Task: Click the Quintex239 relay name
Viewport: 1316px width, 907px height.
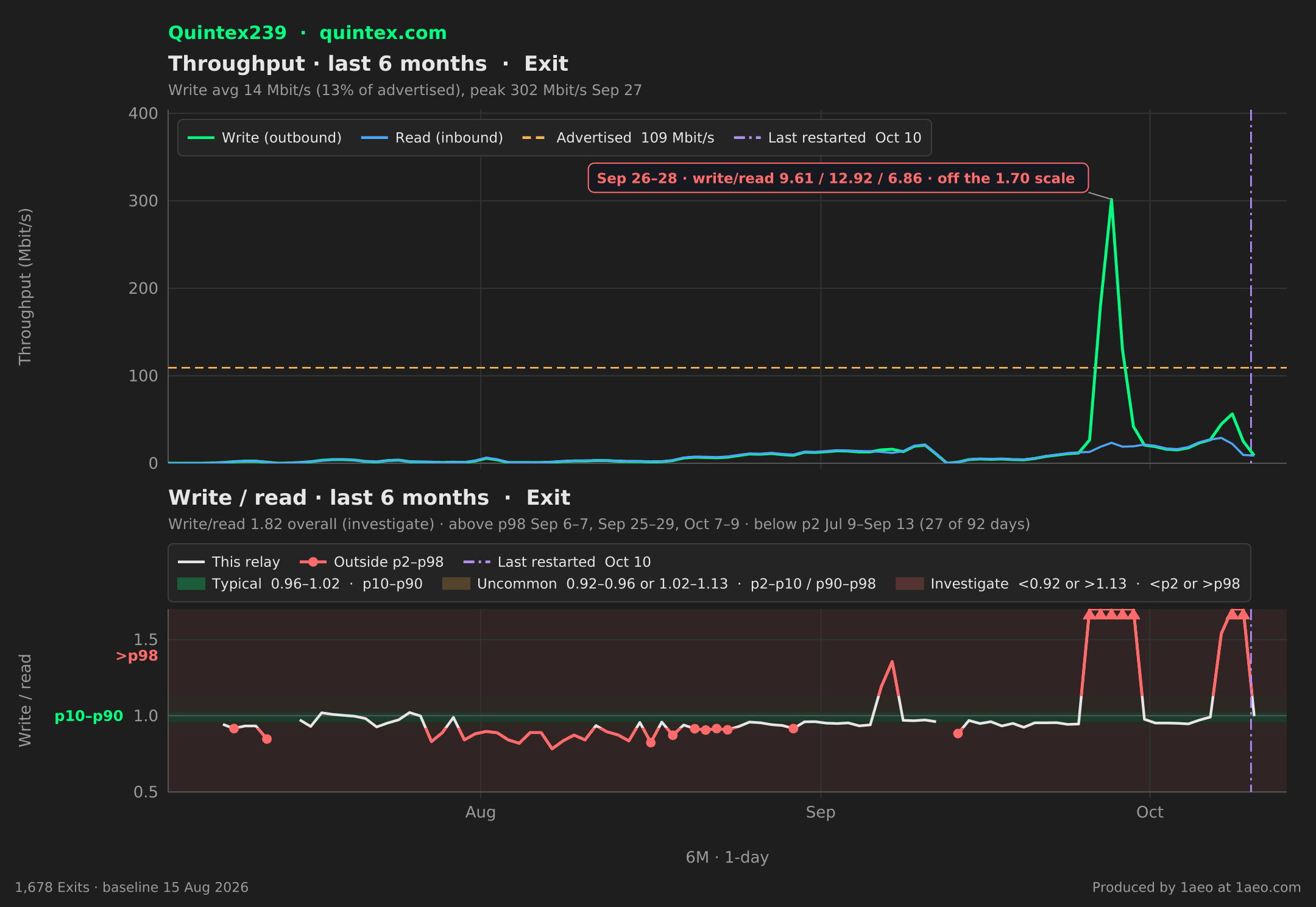Action: pos(227,33)
